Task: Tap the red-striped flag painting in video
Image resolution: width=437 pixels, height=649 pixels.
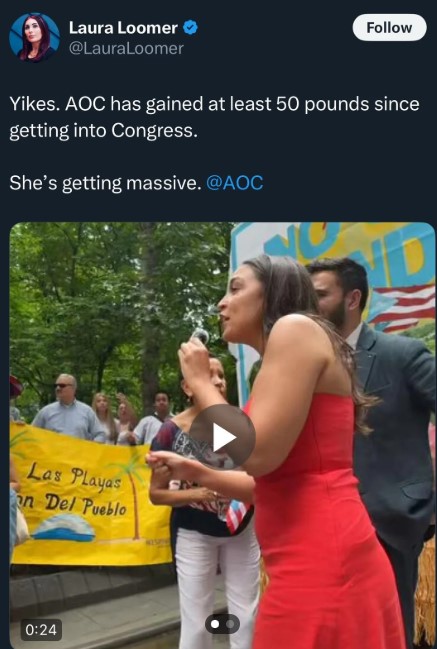Action: [403, 307]
